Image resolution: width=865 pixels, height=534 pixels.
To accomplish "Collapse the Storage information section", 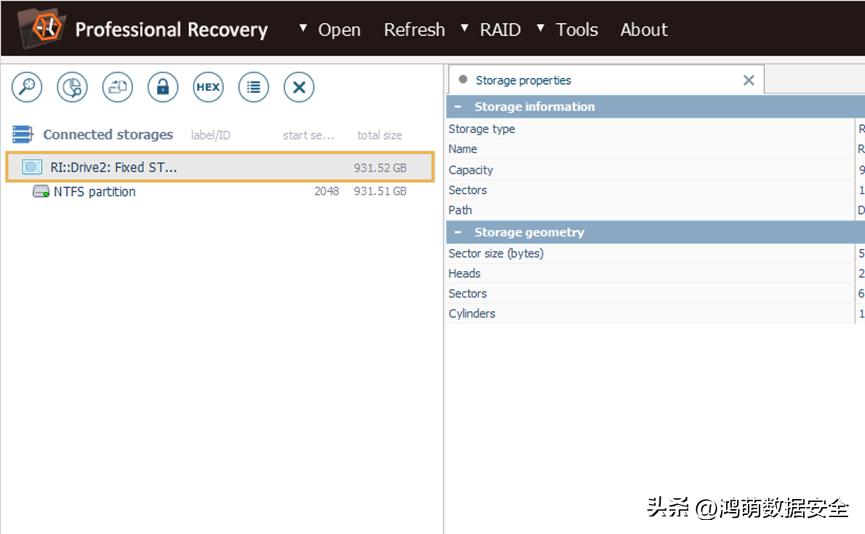I will coord(458,106).
